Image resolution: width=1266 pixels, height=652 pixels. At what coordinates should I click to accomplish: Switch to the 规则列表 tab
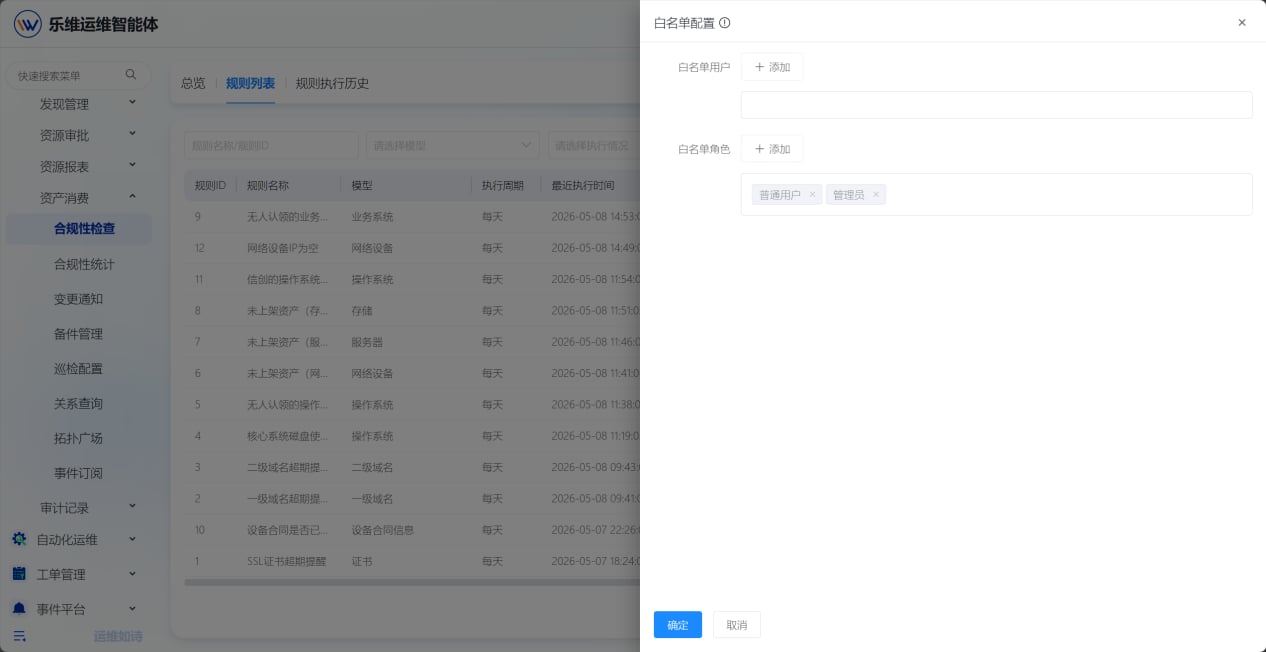251,83
